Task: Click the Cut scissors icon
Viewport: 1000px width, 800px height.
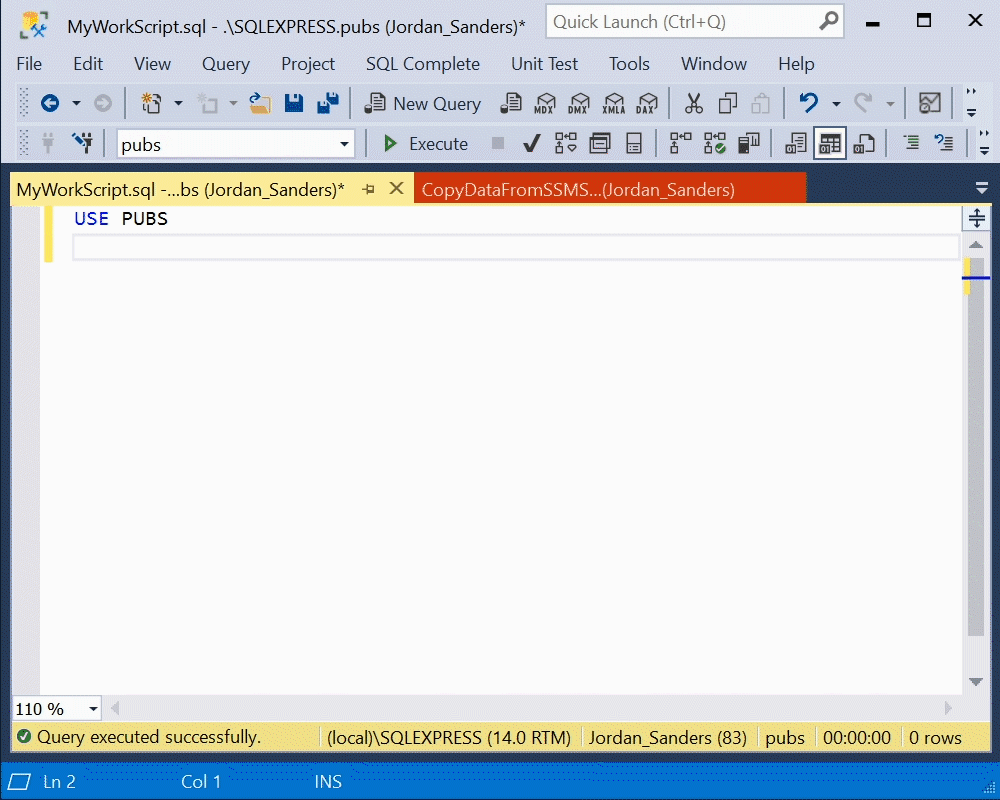Action: coord(693,103)
